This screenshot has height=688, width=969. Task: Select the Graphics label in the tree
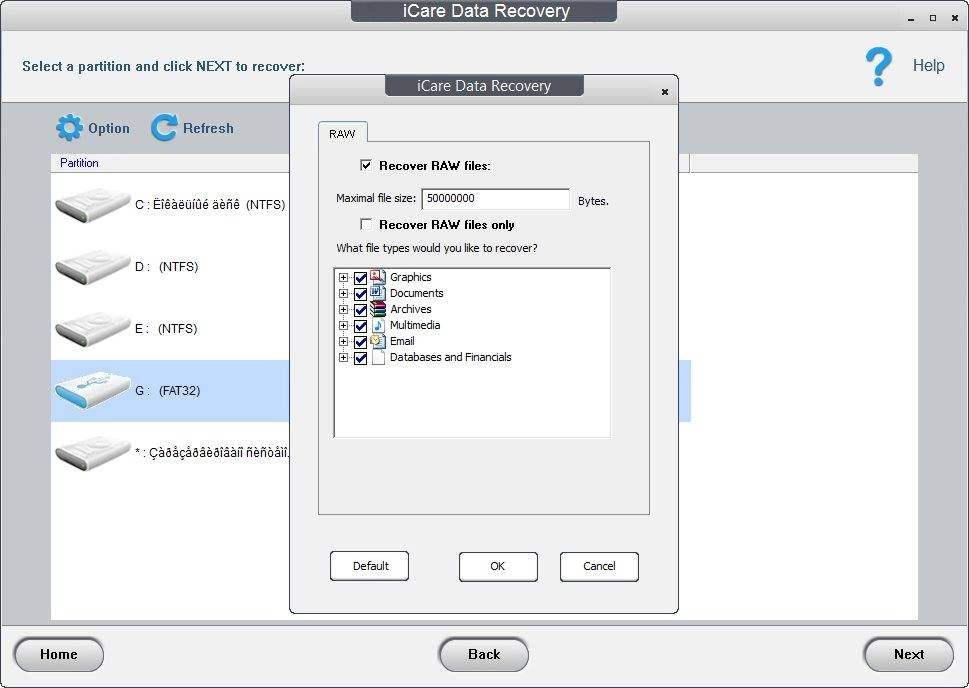point(410,277)
